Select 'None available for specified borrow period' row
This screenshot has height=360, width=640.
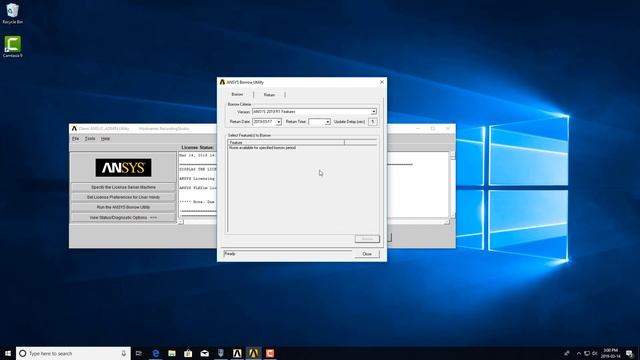tap(262, 148)
